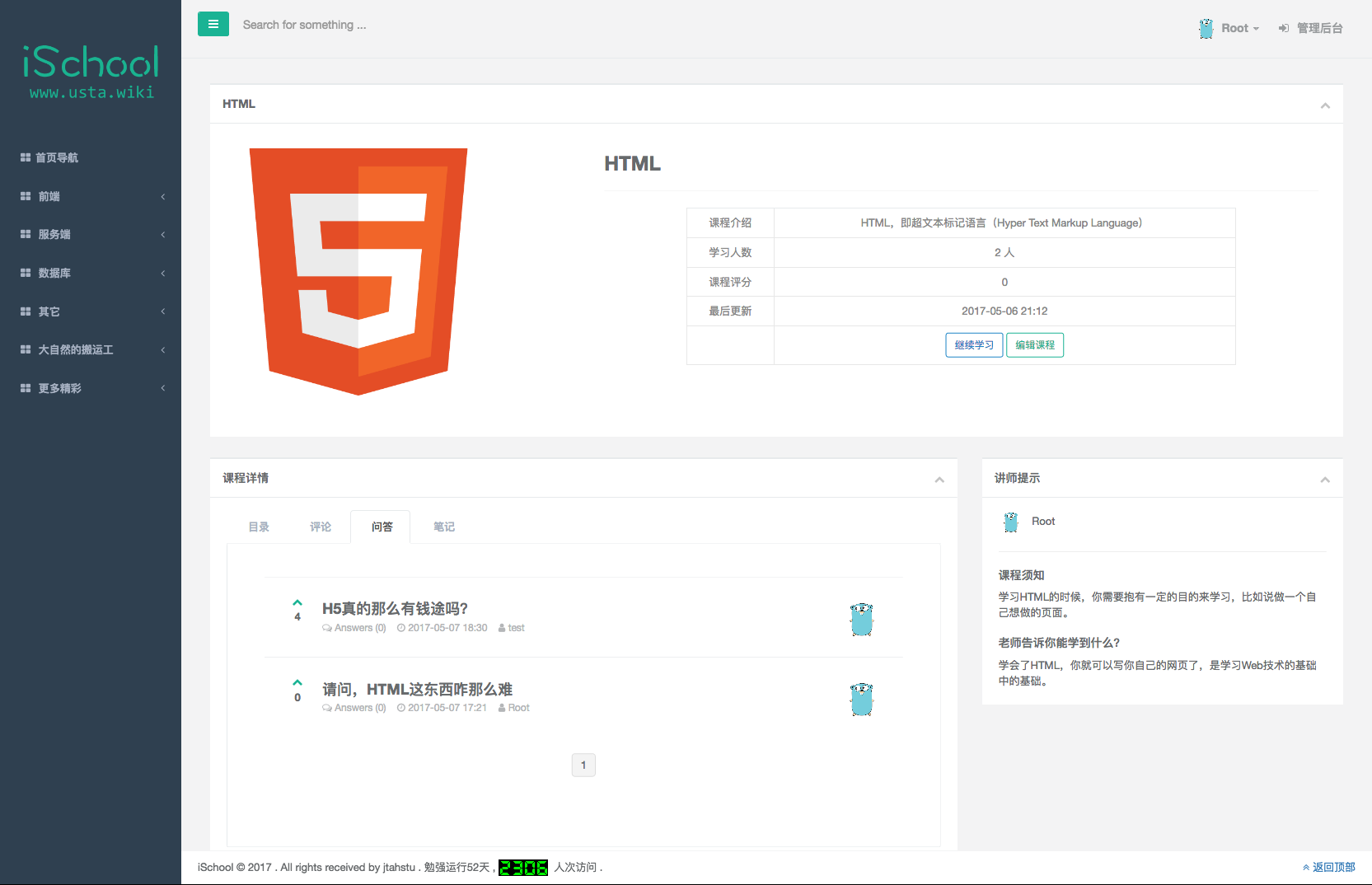Click the HTML5 shield course image
1372x885 pixels.
(x=358, y=272)
